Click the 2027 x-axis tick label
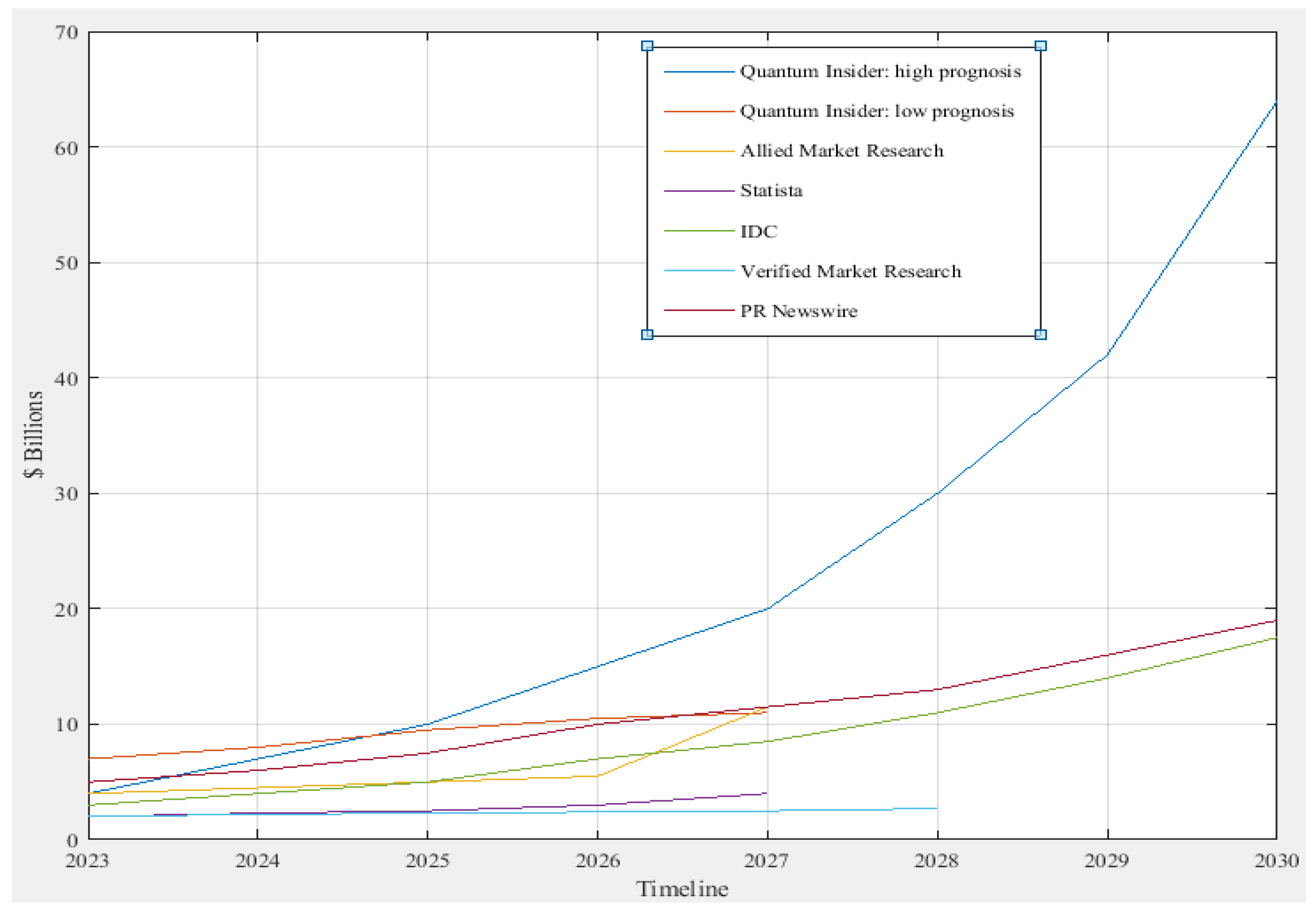 point(766,861)
